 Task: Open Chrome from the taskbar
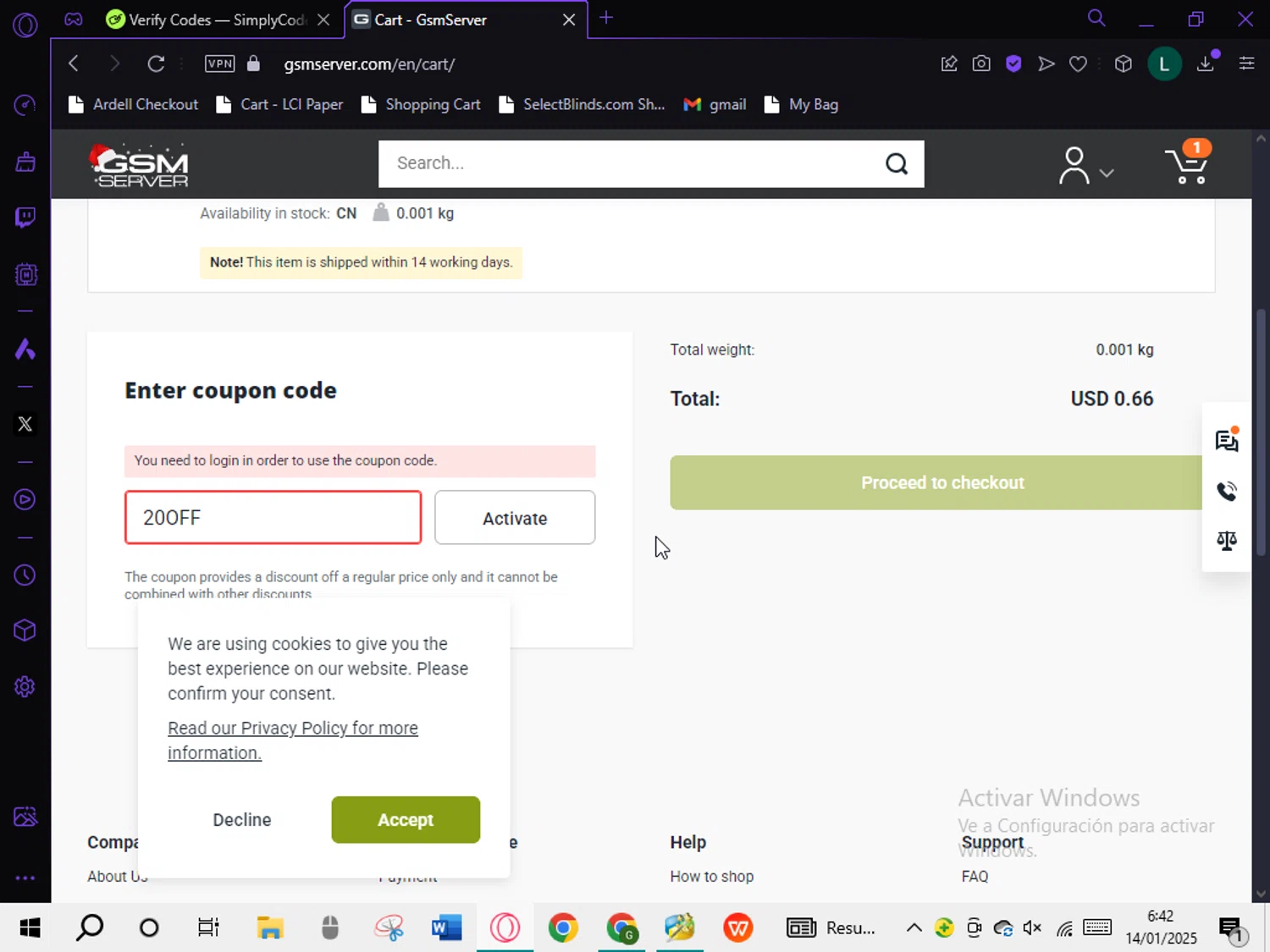(563, 928)
